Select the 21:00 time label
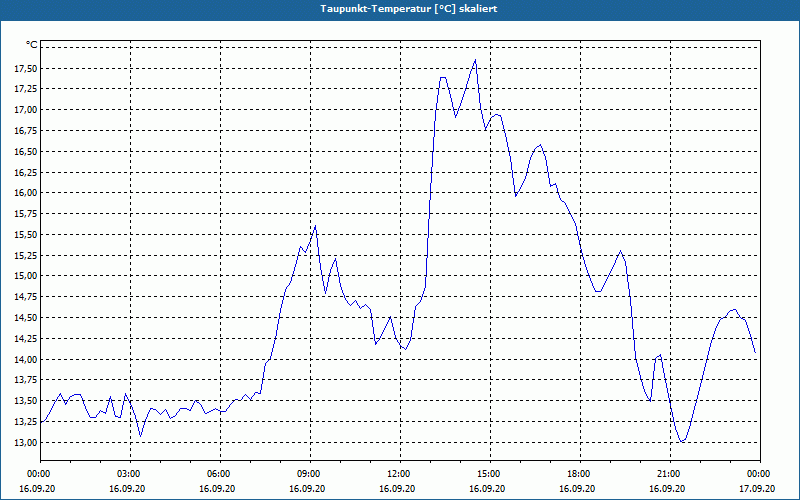The image size is (800, 500). point(668,474)
